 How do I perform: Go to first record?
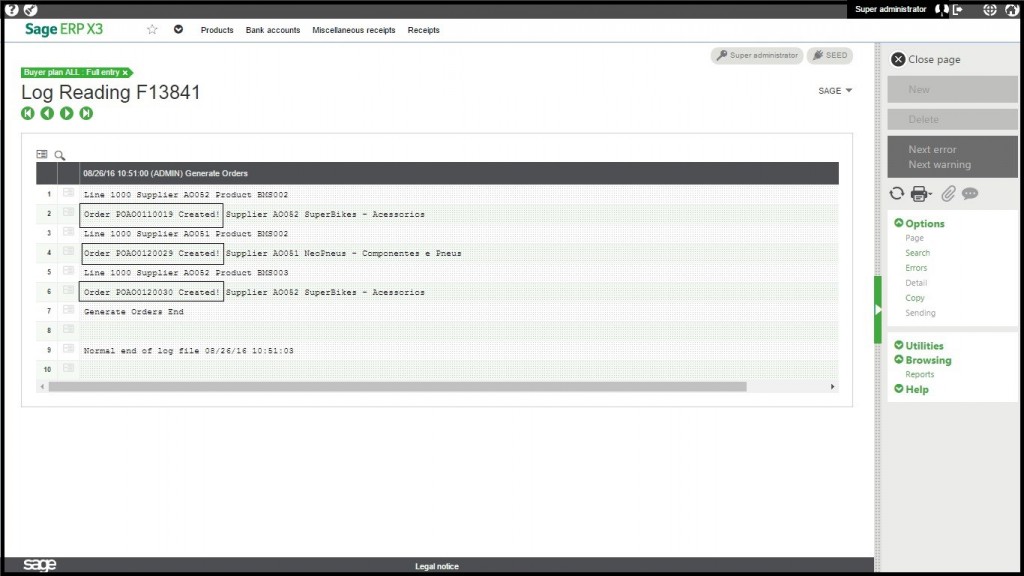click(x=27, y=114)
